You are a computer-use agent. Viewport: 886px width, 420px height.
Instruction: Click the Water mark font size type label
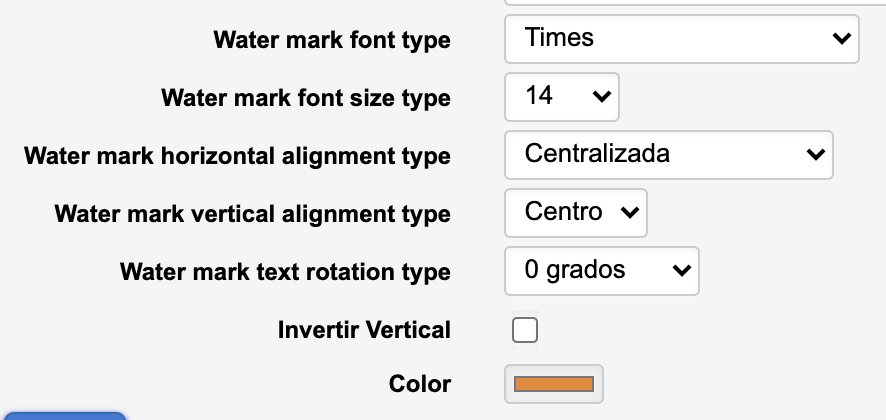[306, 99]
